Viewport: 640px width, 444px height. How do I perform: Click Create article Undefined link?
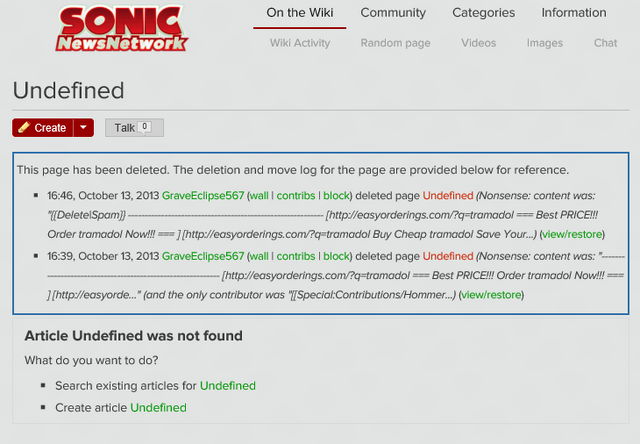click(158, 408)
